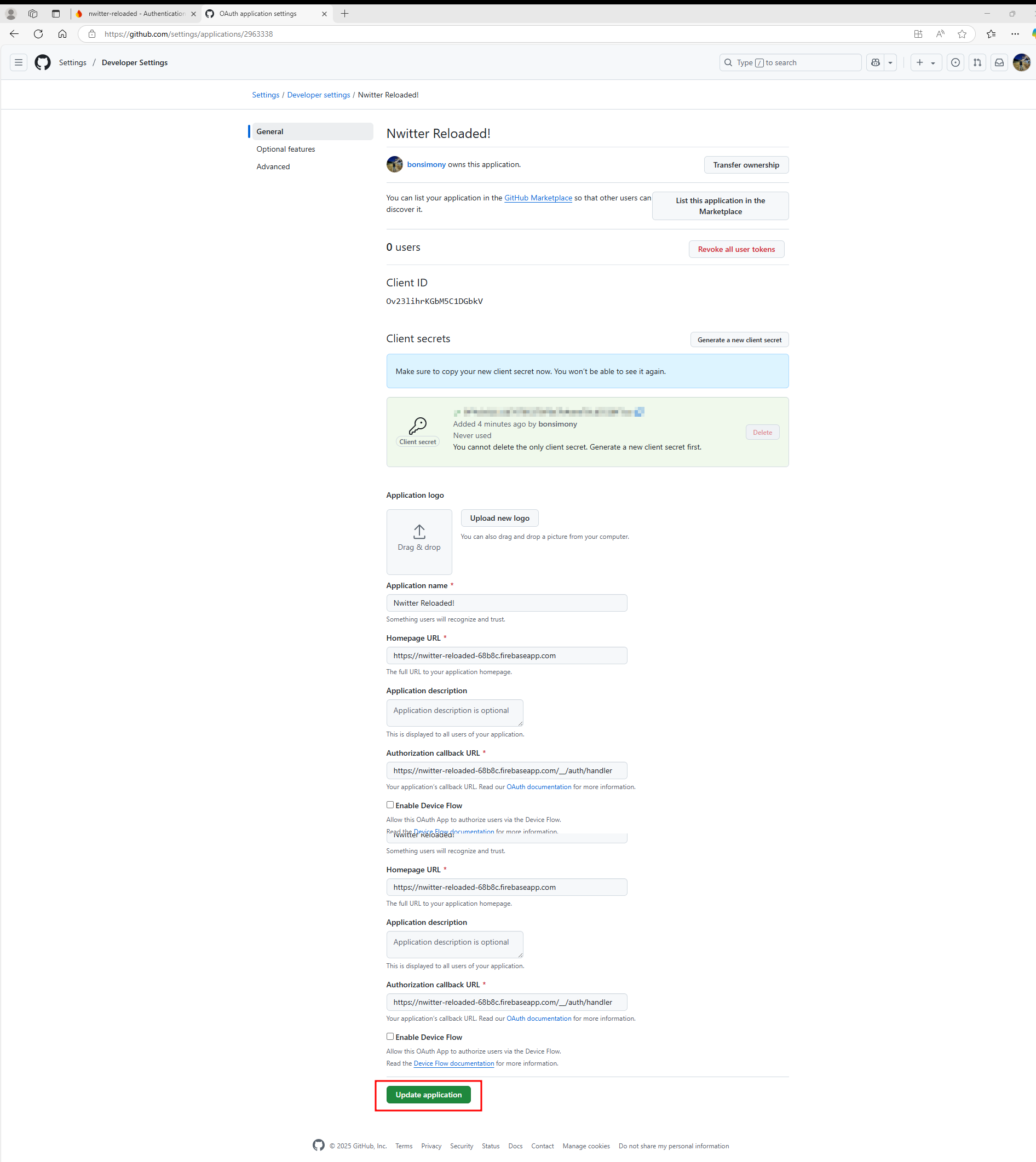Image resolution: width=1036 pixels, height=1162 pixels.
Task: Open a new browser tab with plus
Action: click(344, 14)
